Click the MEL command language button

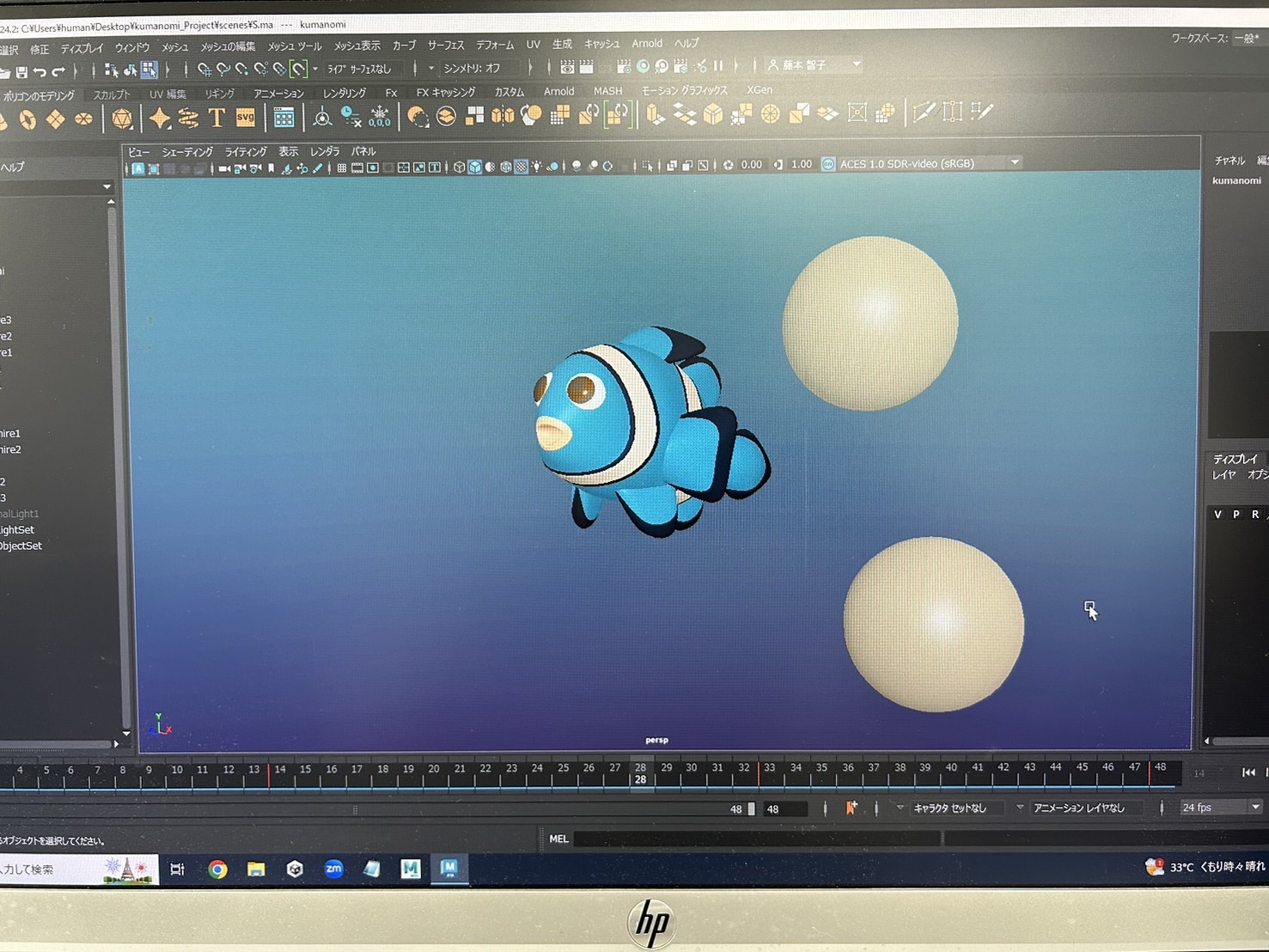(x=558, y=839)
